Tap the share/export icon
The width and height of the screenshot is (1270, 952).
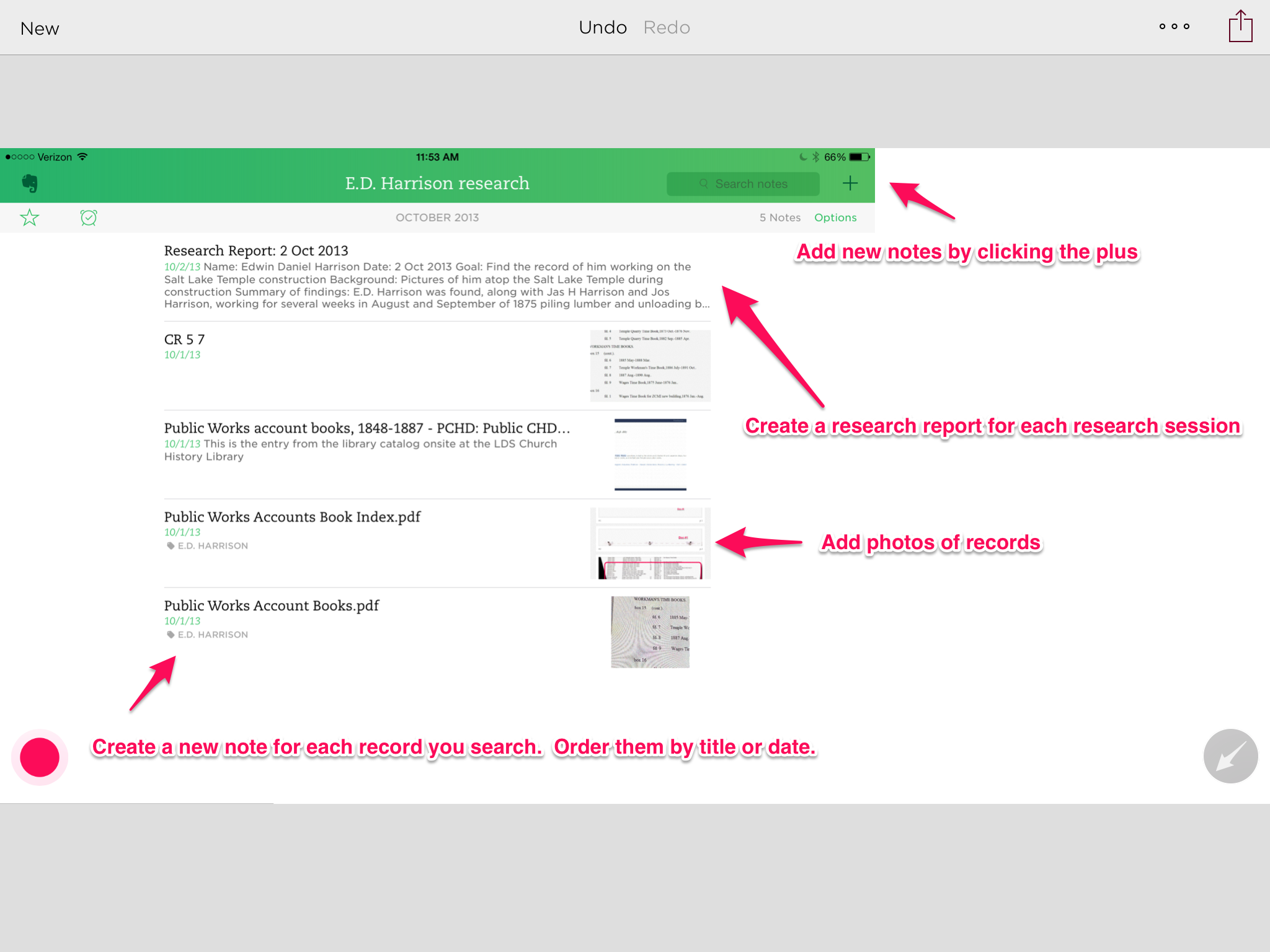click(1240, 27)
